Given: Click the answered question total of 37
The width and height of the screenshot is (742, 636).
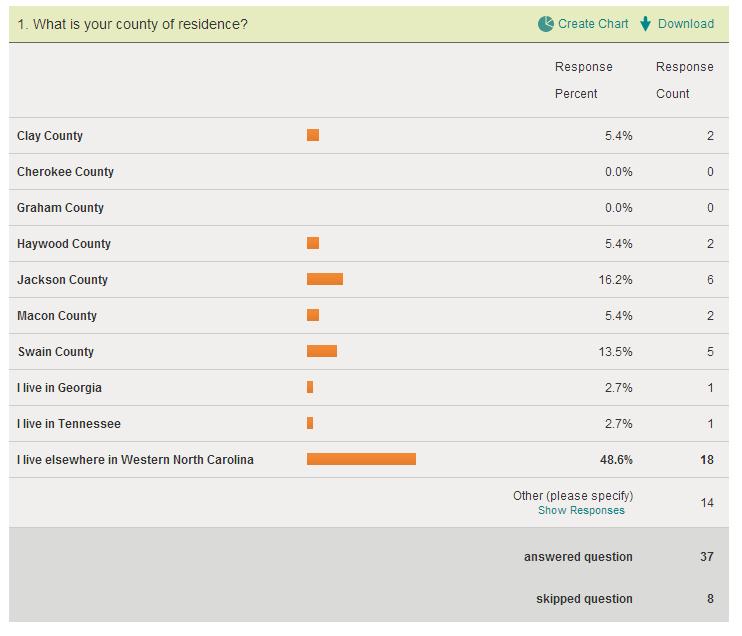Looking at the screenshot, I should pos(707,557).
